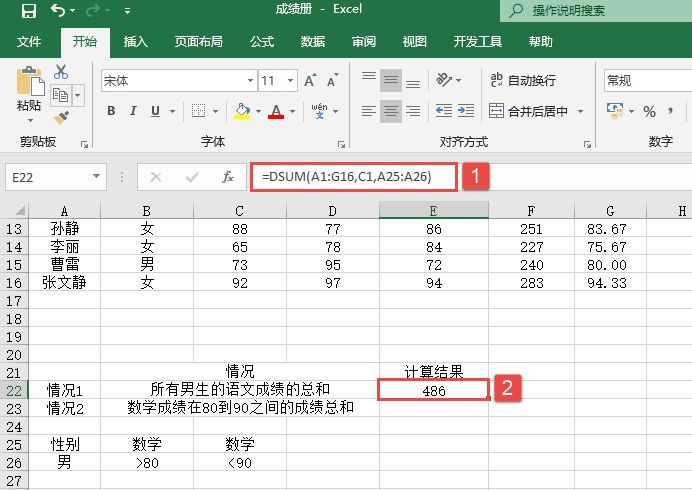
Task: Click the Undo arrow icon
Action: click(59, 11)
